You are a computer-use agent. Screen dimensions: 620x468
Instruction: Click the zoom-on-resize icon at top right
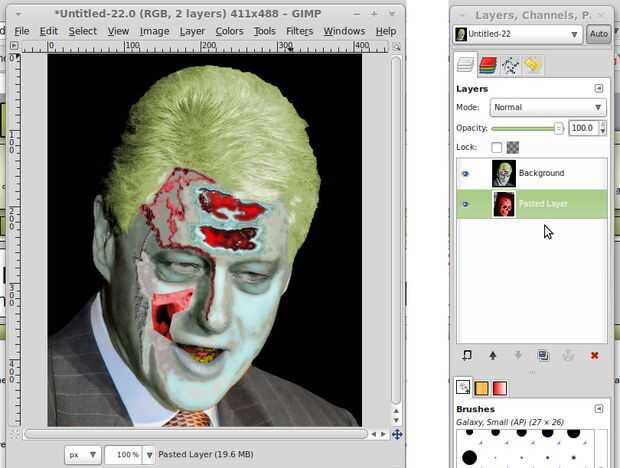pos(397,47)
